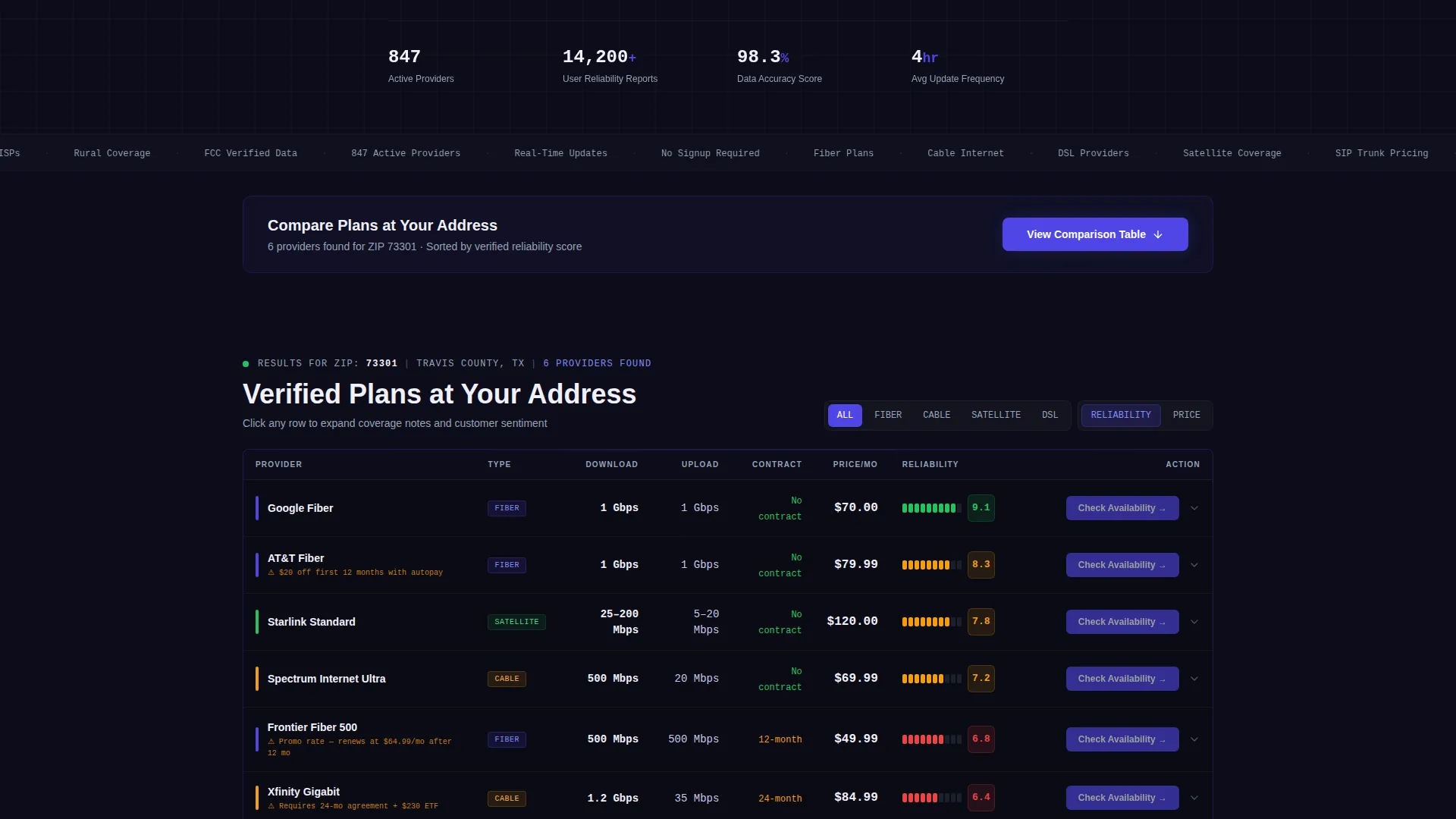
Task: Click the 6 PROVIDERS FOUND label
Action: pyautogui.click(x=597, y=363)
